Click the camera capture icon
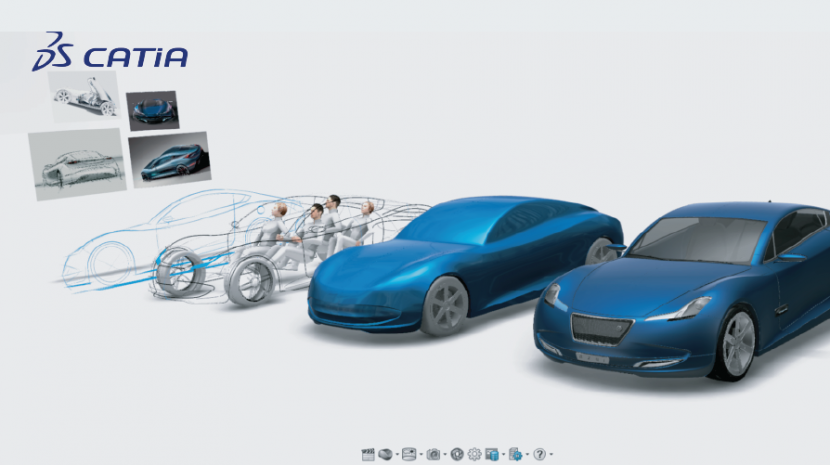Image resolution: width=830 pixels, height=465 pixels. click(433, 454)
